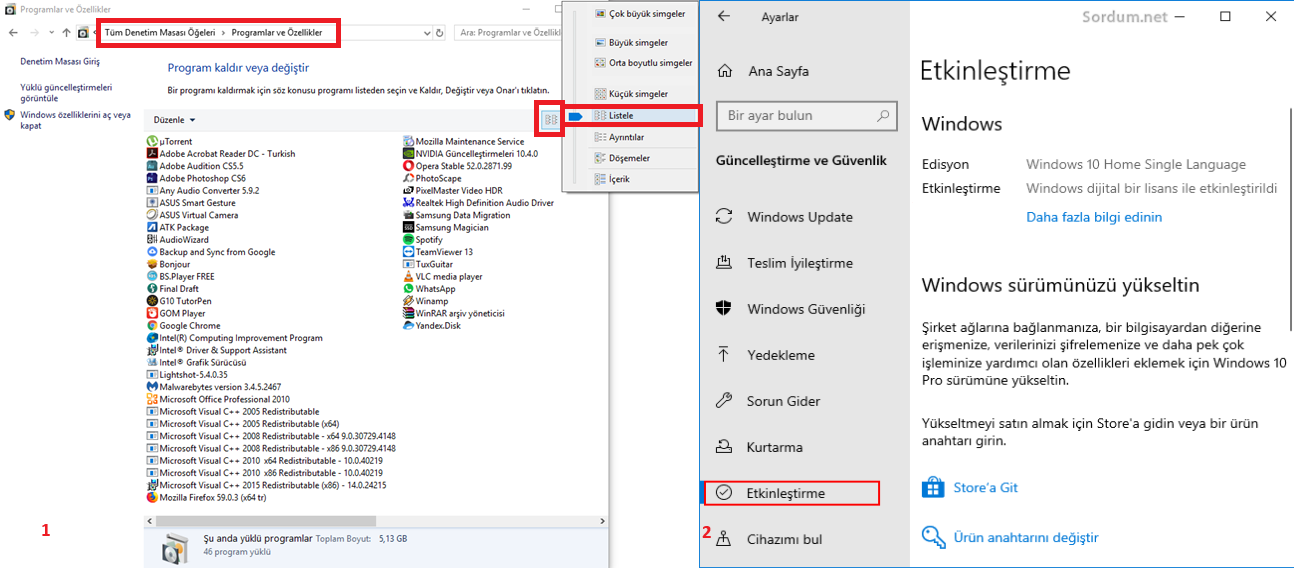Select the WinRAR arşiv yöneticisi icon
Screen dimensions: 1294x568
pyautogui.click(x=408, y=313)
